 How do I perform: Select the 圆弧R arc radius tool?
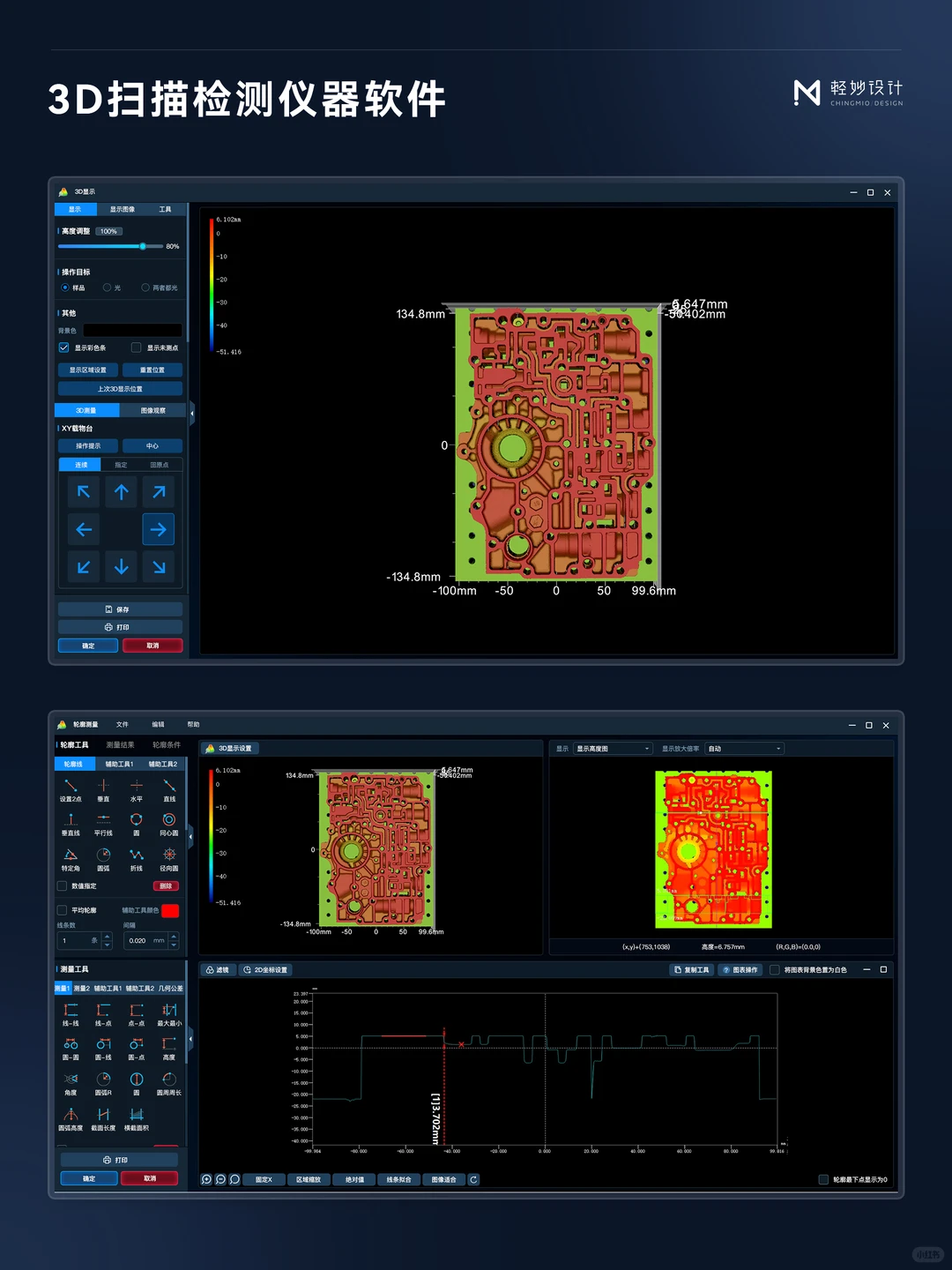(103, 1084)
